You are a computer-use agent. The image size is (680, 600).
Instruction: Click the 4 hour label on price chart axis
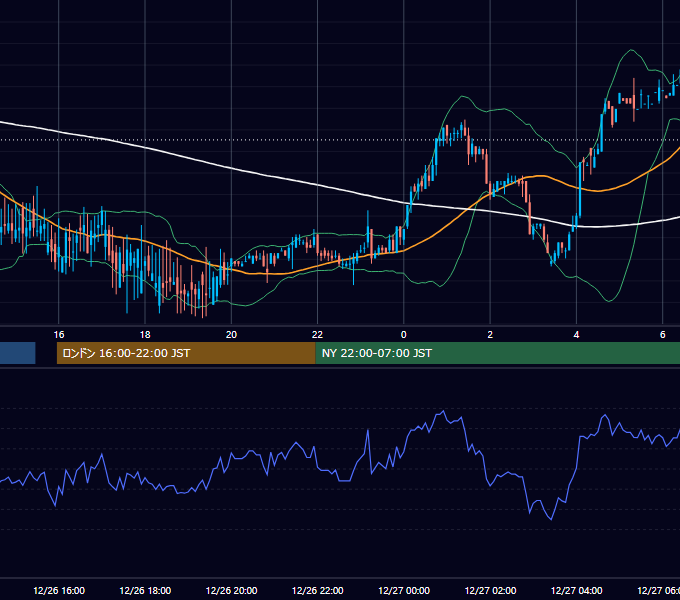click(576, 335)
